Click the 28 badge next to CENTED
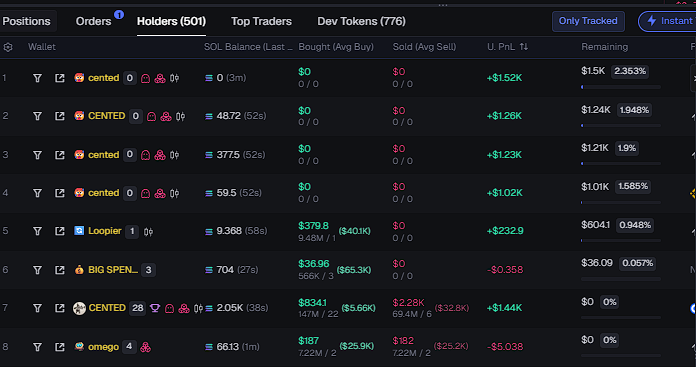This screenshot has height=367, width=696. [x=138, y=308]
